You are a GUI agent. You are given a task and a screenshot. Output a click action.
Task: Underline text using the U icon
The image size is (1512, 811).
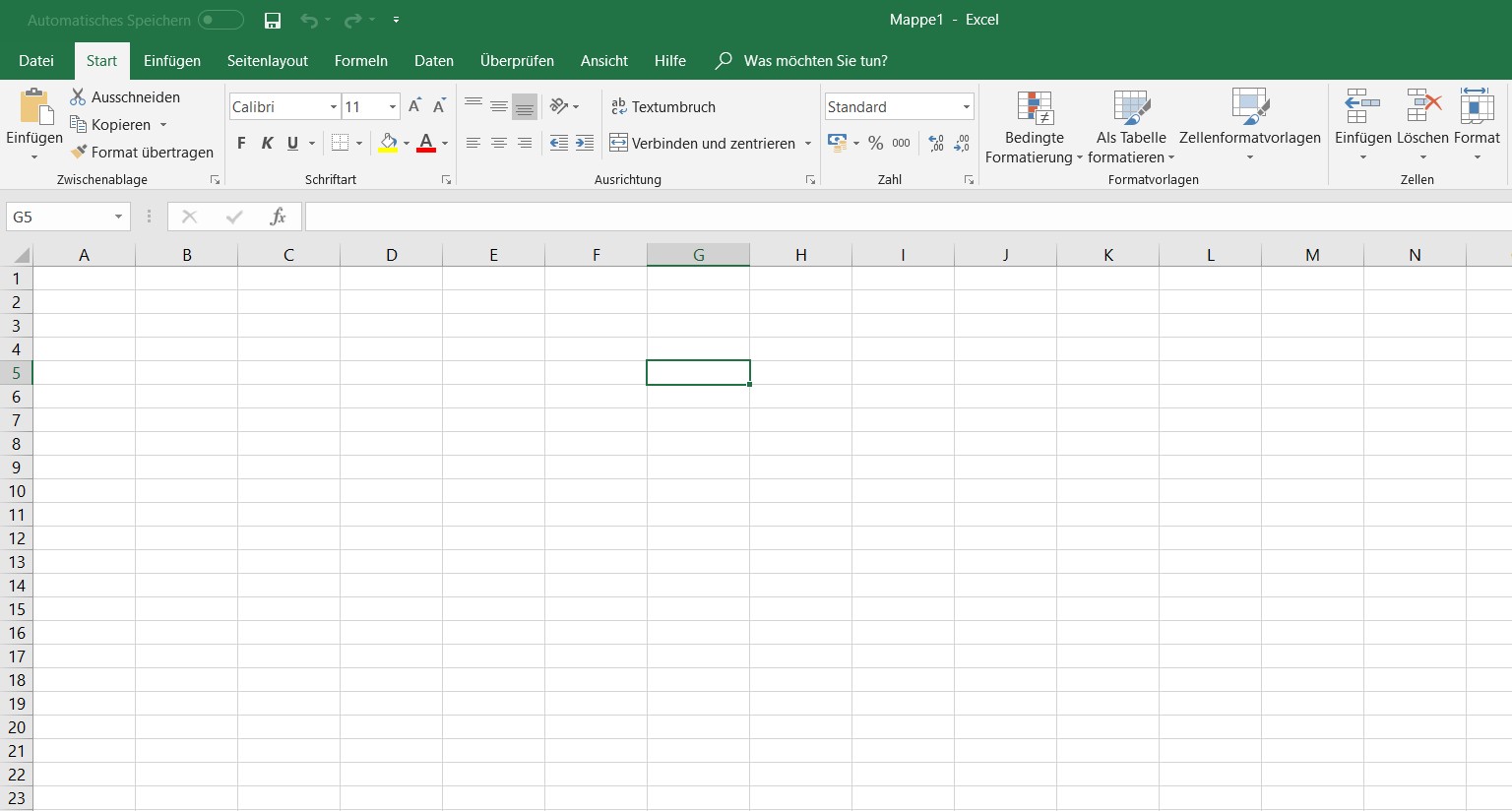(x=292, y=143)
